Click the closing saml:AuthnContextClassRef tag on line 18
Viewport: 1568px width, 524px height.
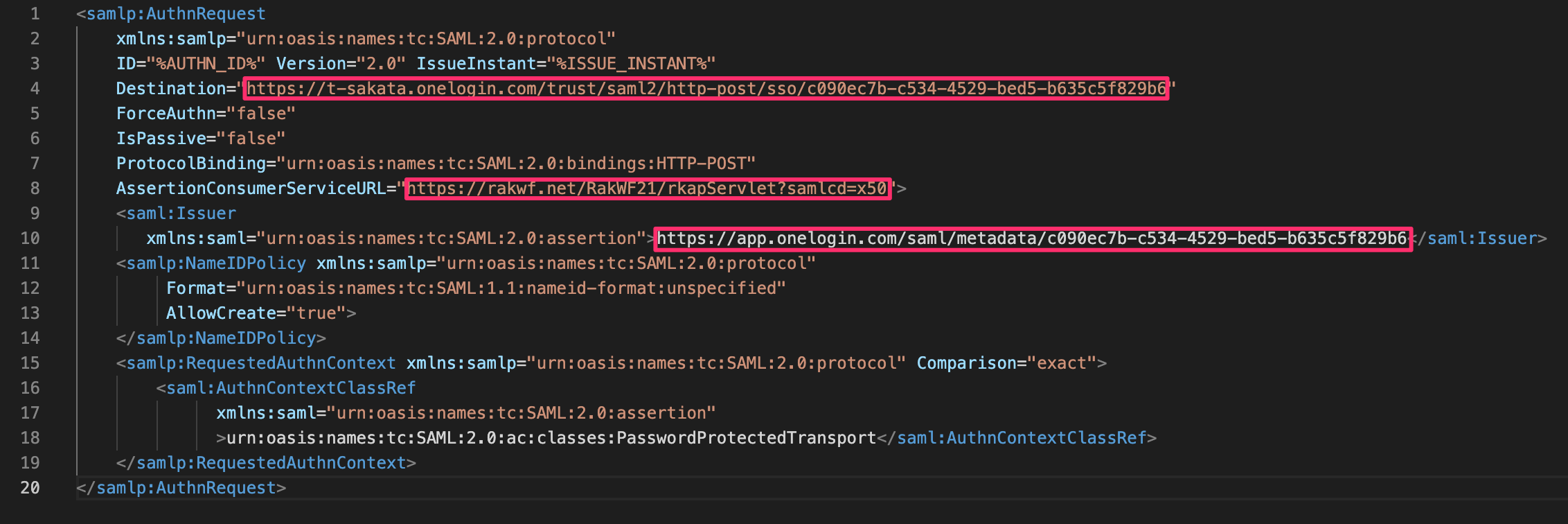[1017, 438]
